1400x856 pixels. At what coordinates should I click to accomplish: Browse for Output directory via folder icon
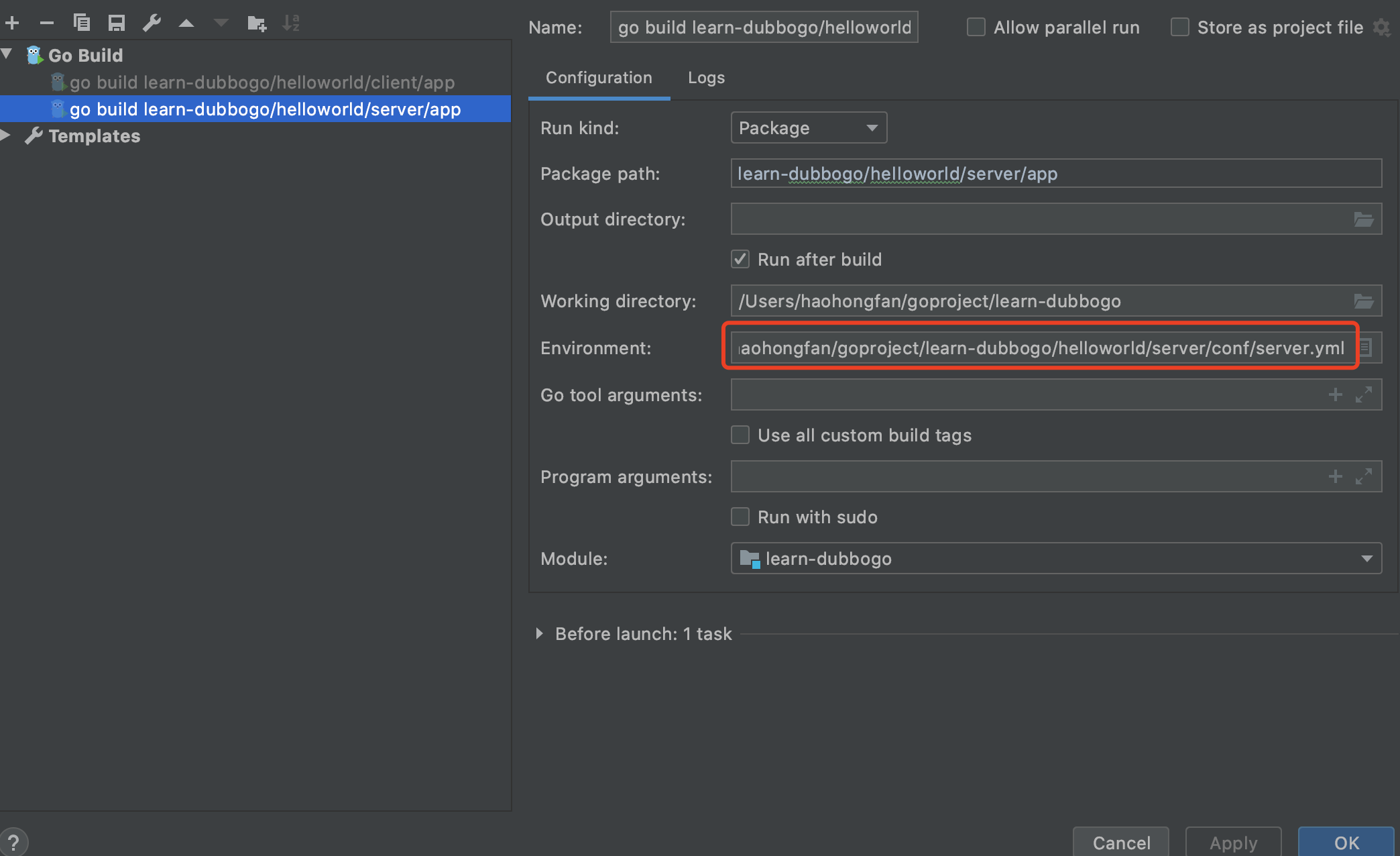coord(1363,219)
